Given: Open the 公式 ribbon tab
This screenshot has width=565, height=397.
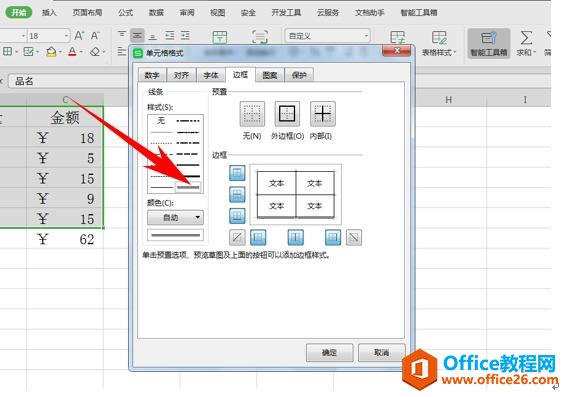Looking at the screenshot, I should pyautogui.click(x=125, y=13).
